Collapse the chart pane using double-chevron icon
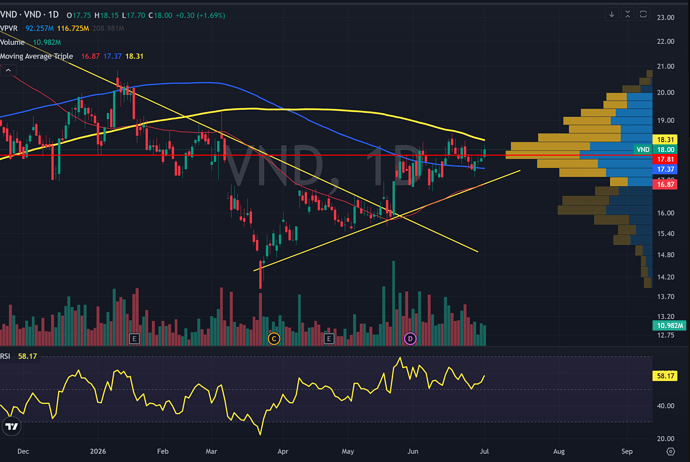The width and height of the screenshot is (690, 462). tap(628, 15)
